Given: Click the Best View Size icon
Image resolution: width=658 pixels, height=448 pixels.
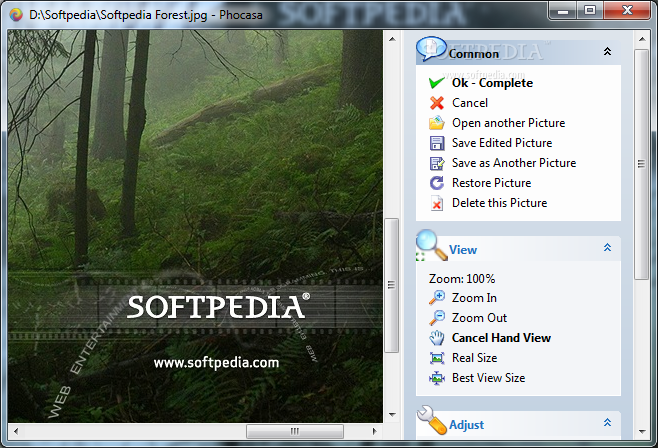Looking at the screenshot, I should tap(437, 378).
